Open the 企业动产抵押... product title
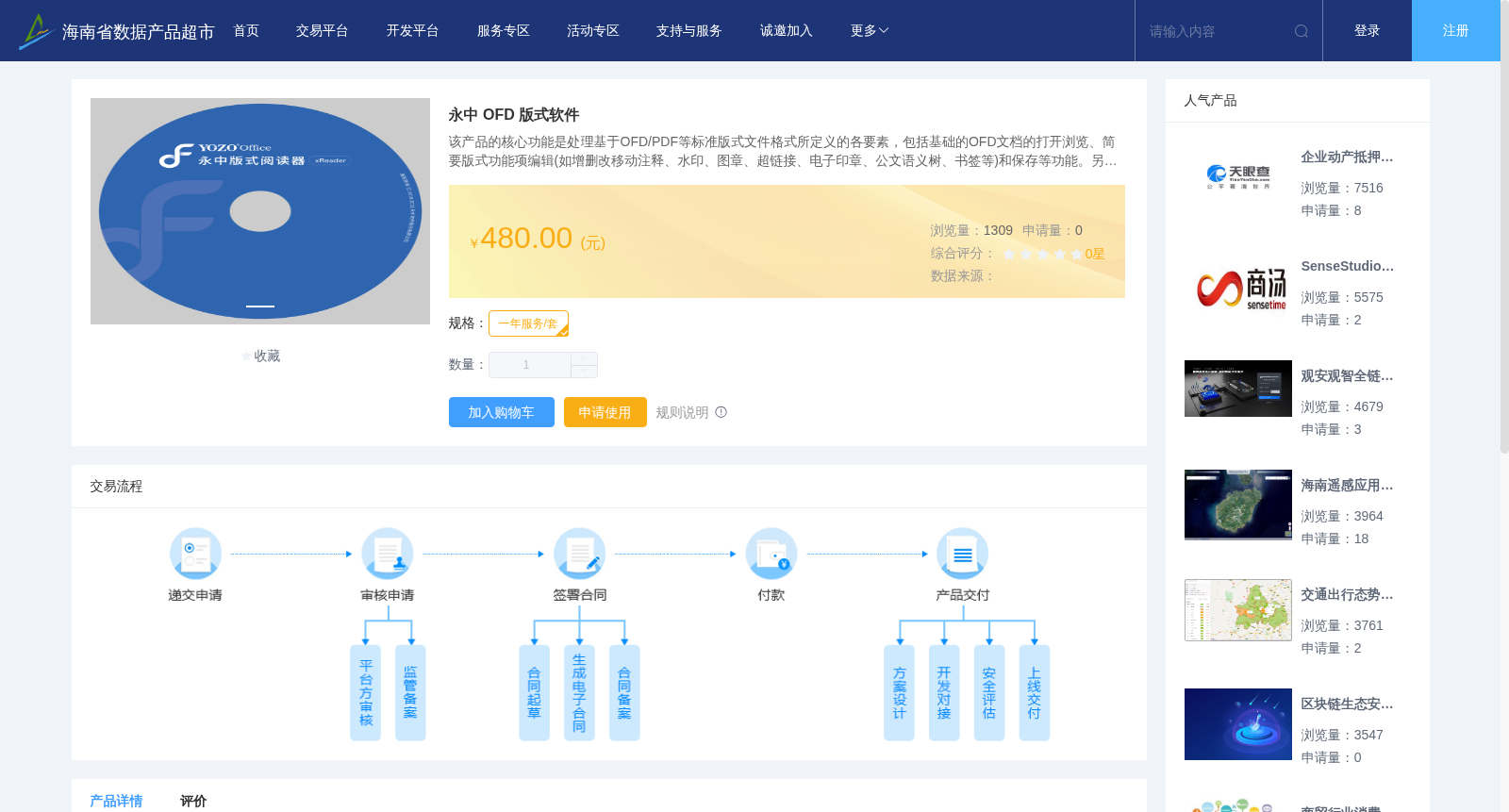 tap(1347, 157)
